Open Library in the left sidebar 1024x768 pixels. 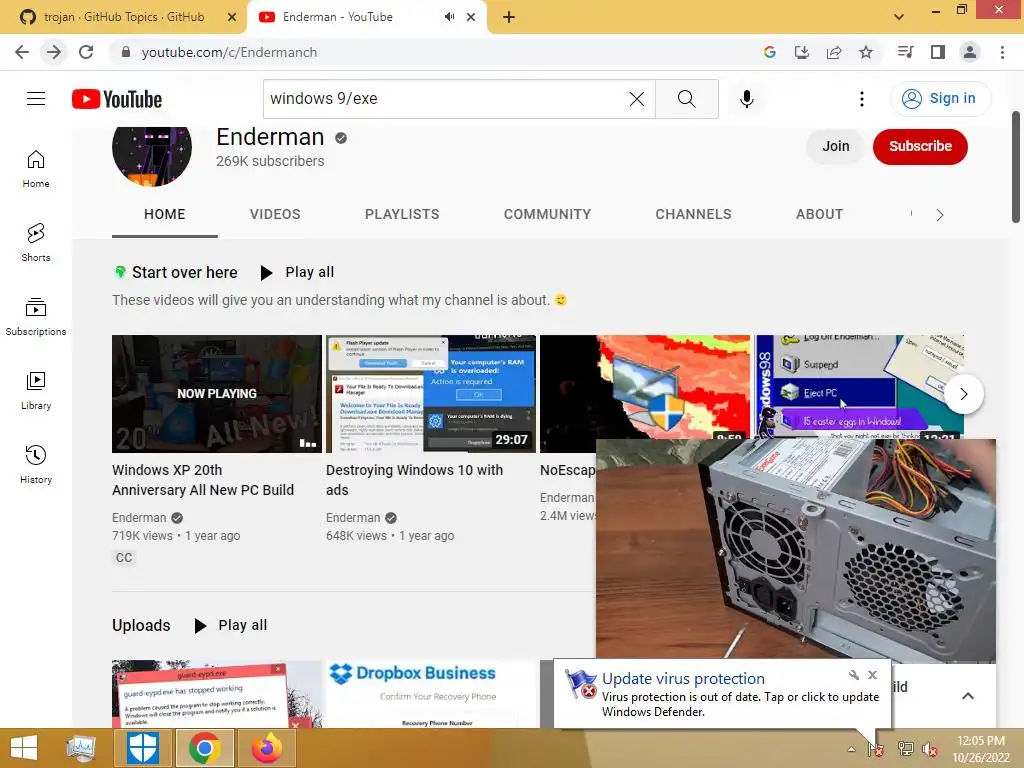pyautogui.click(x=36, y=391)
